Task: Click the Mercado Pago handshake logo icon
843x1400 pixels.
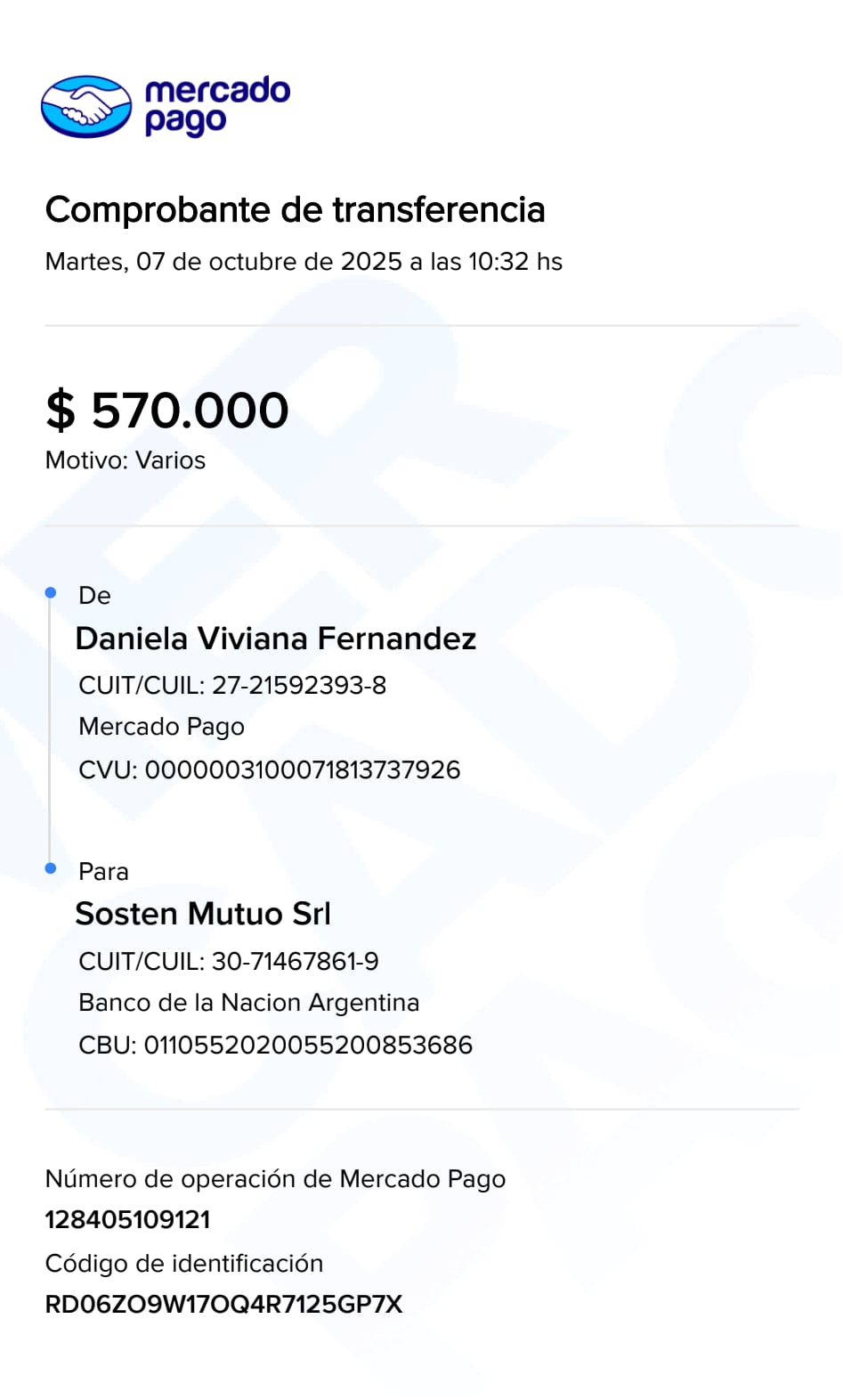Action: point(86,107)
